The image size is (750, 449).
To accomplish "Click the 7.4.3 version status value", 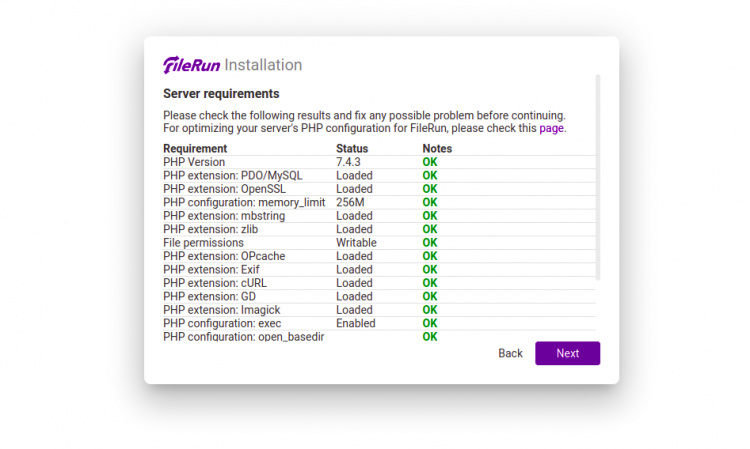I will point(347,162).
